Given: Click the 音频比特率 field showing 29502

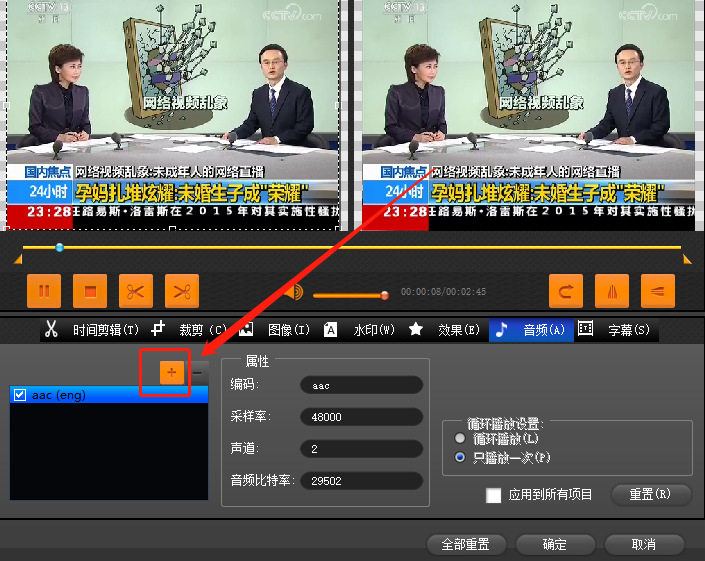Looking at the screenshot, I should click(x=361, y=481).
